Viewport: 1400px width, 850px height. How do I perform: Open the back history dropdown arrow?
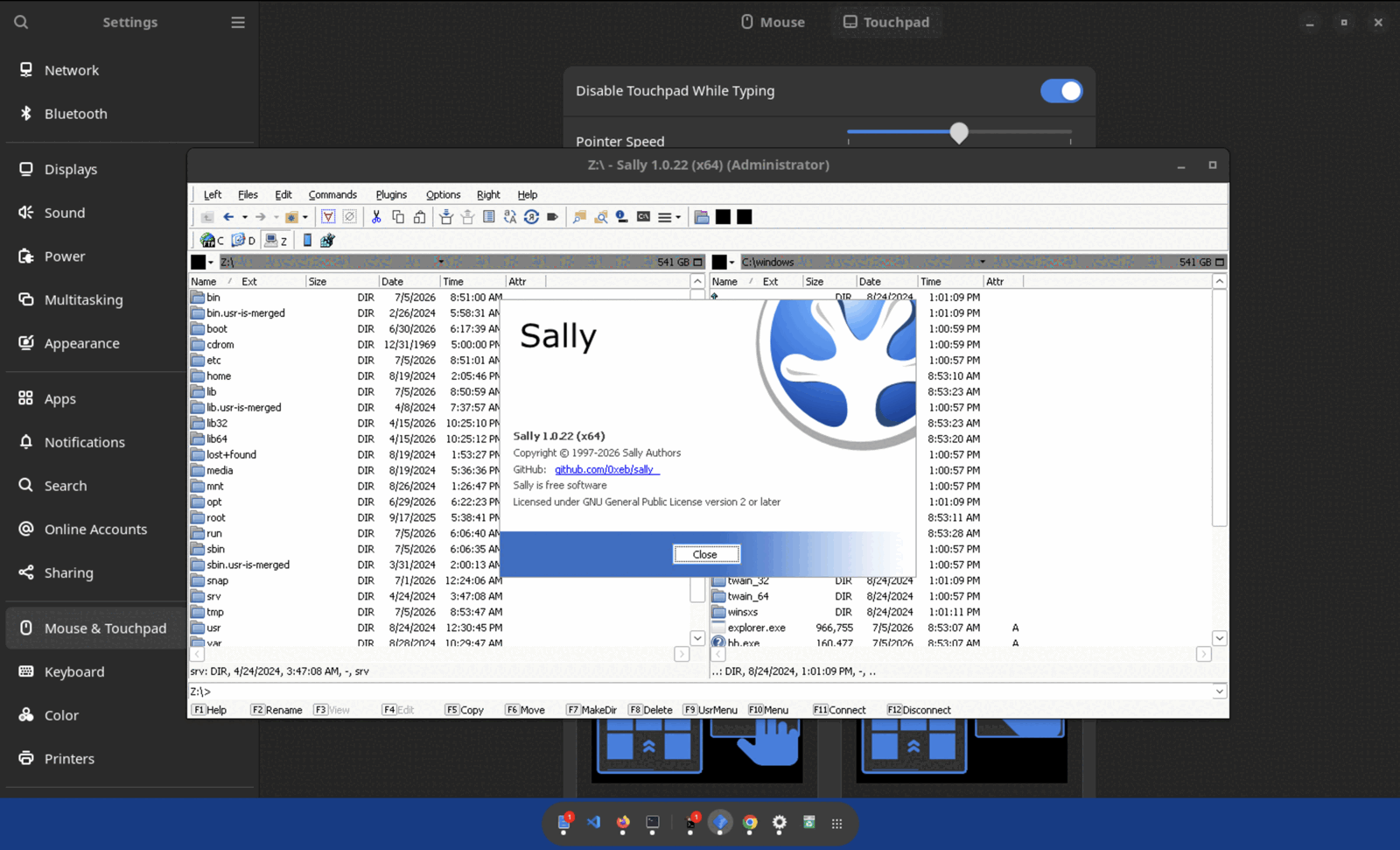(245, 217)
